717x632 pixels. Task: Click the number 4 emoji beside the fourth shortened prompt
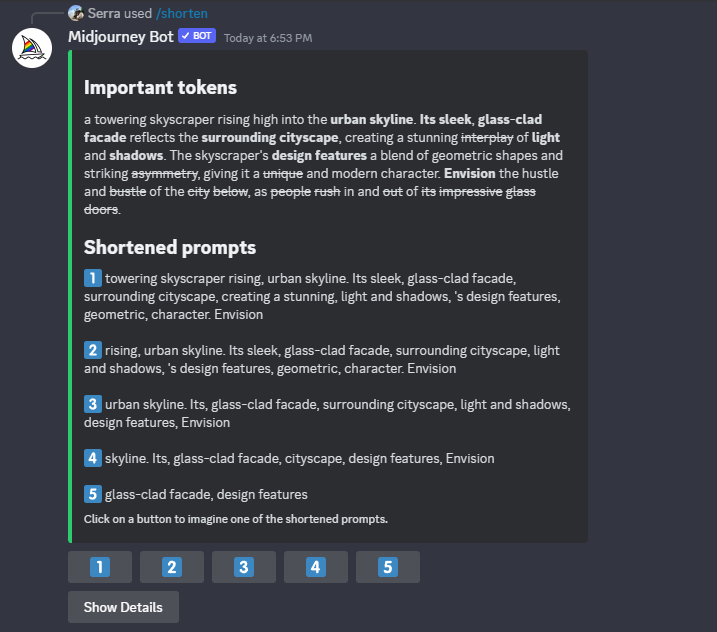93,458
